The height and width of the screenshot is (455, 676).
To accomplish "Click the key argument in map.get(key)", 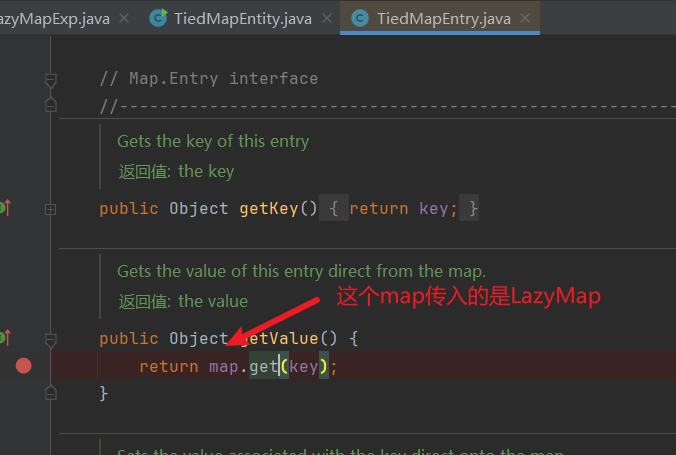I will click(x=304, y=367).
